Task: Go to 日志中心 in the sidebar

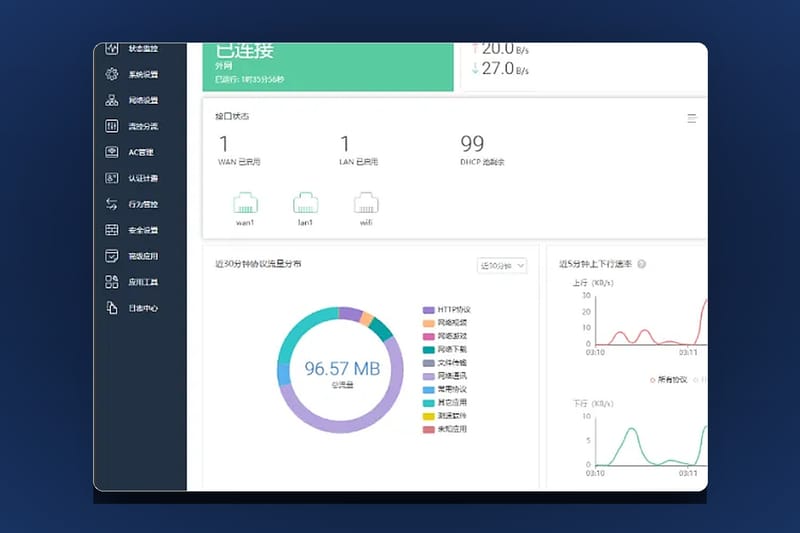Action: pos(132,308)
